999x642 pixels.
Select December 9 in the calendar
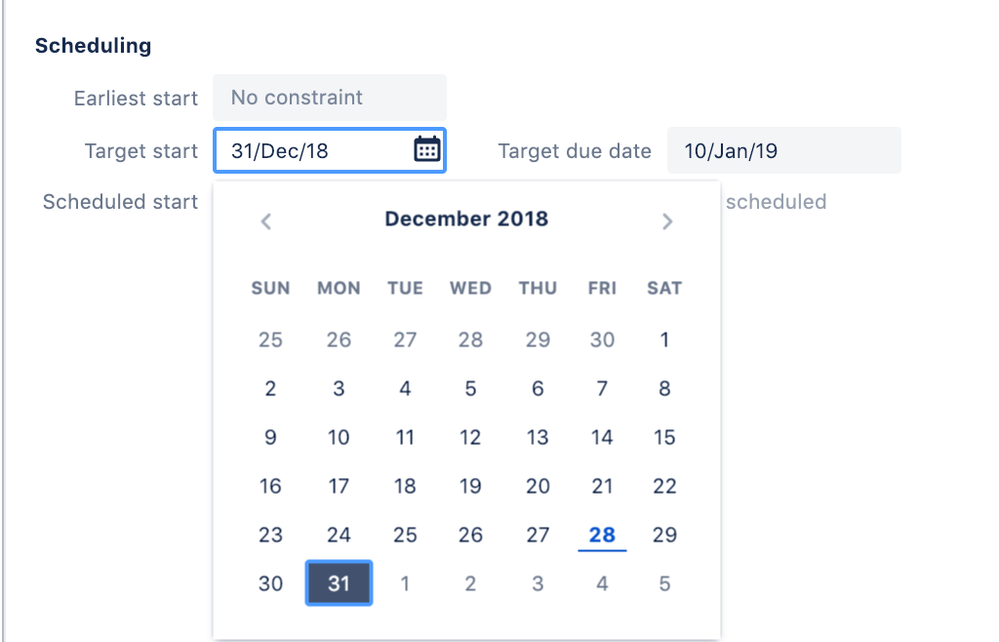[270, 437]
